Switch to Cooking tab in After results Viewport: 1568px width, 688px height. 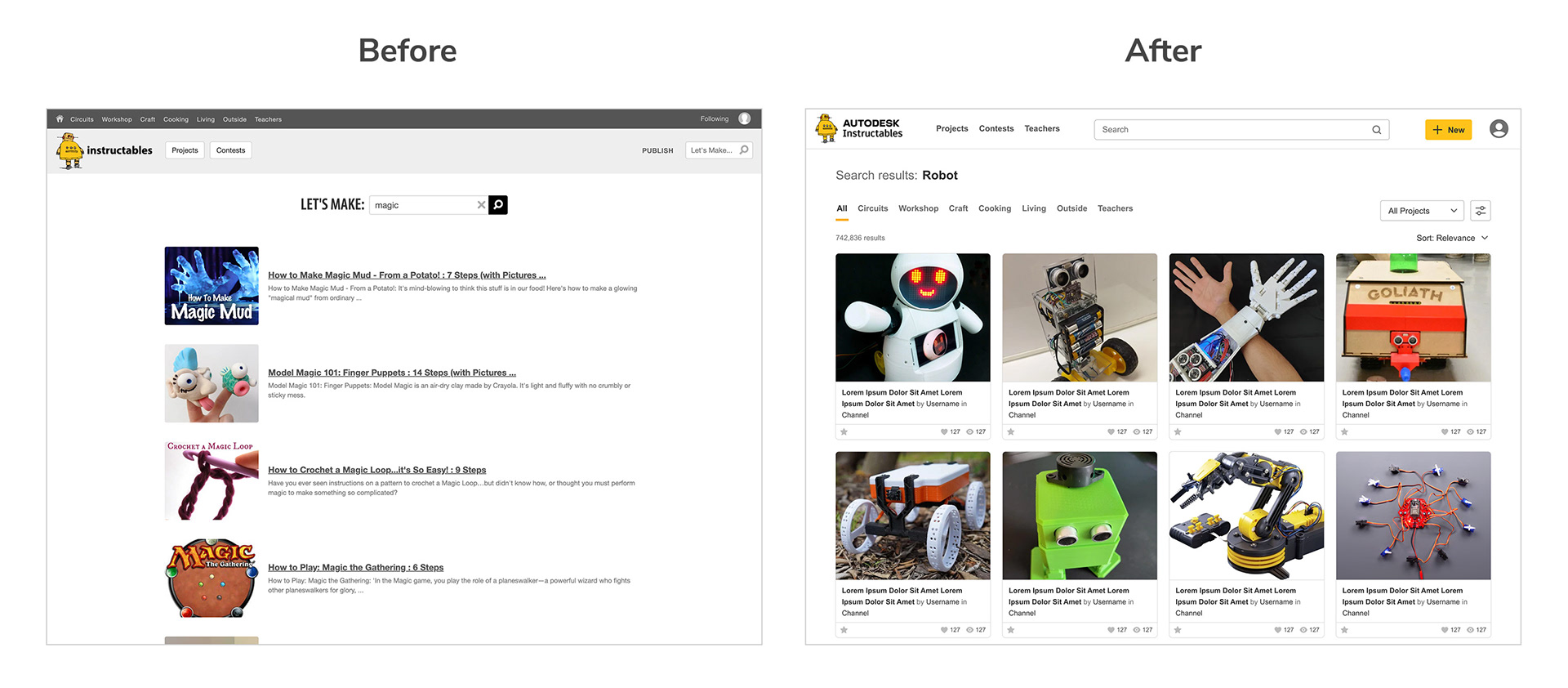[x=995, y=209]
